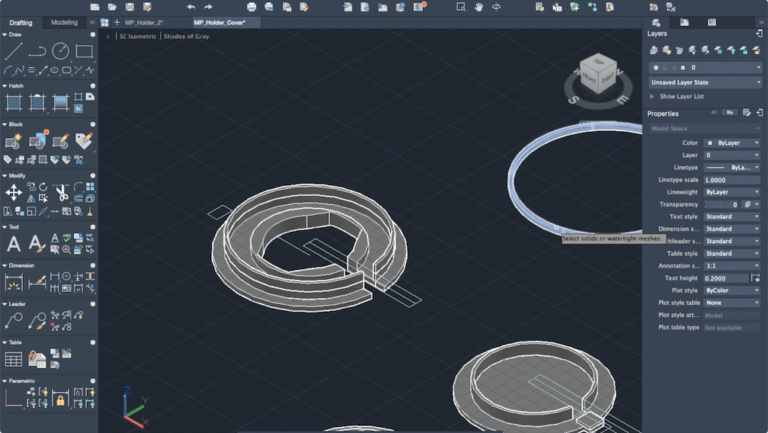This screenshot has height=433, width=768.
Task: Insert a table with the Table tool
Action: [x=13, y=359]
